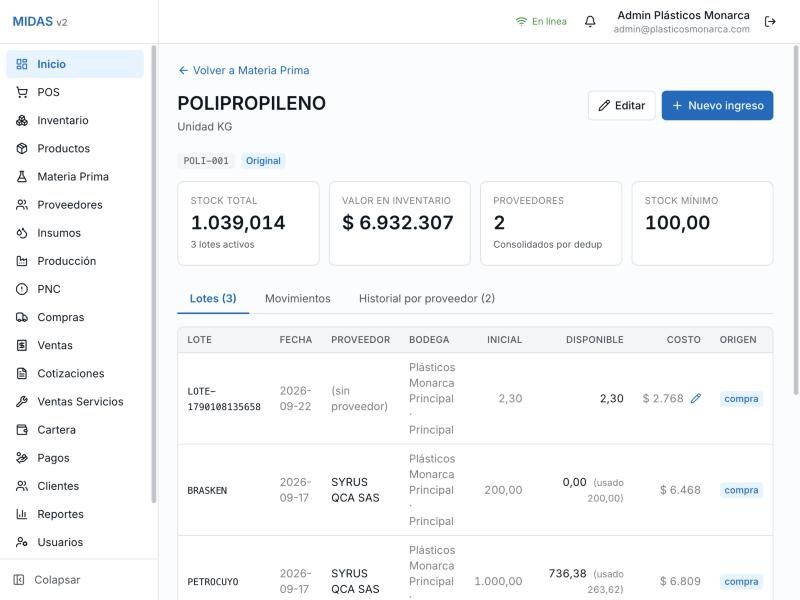Collapse the sidebar with Colapsar
Viewport: 800px width, 600px height.
click(x=47, y=580)
